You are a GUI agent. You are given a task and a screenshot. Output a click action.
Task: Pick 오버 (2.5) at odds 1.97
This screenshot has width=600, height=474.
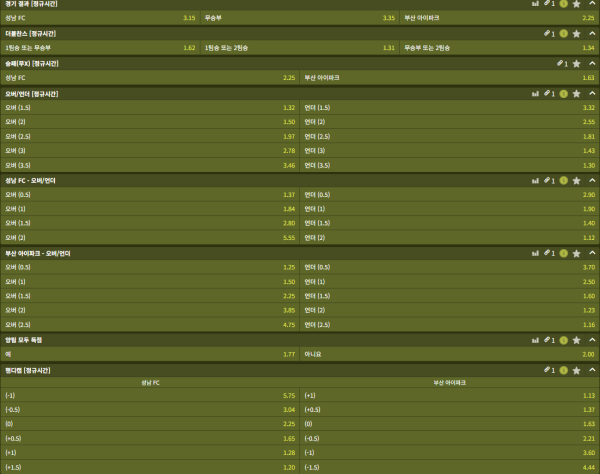(x=150, y=135)
